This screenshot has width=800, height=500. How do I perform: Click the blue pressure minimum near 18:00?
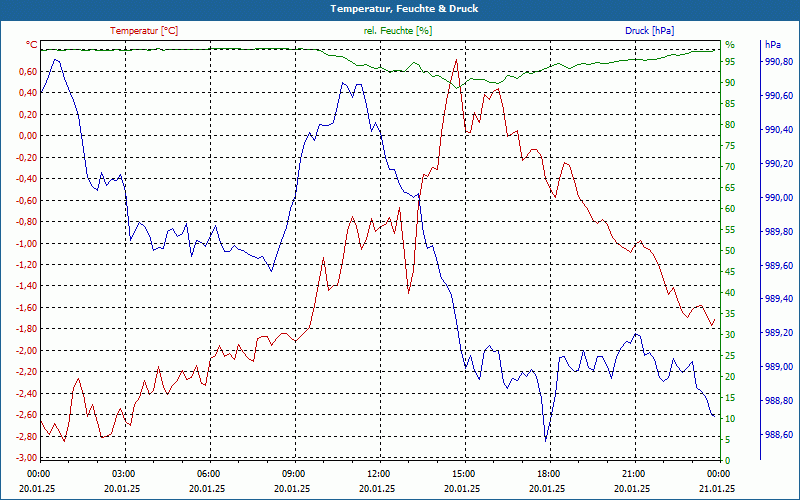tap(545, 441)
